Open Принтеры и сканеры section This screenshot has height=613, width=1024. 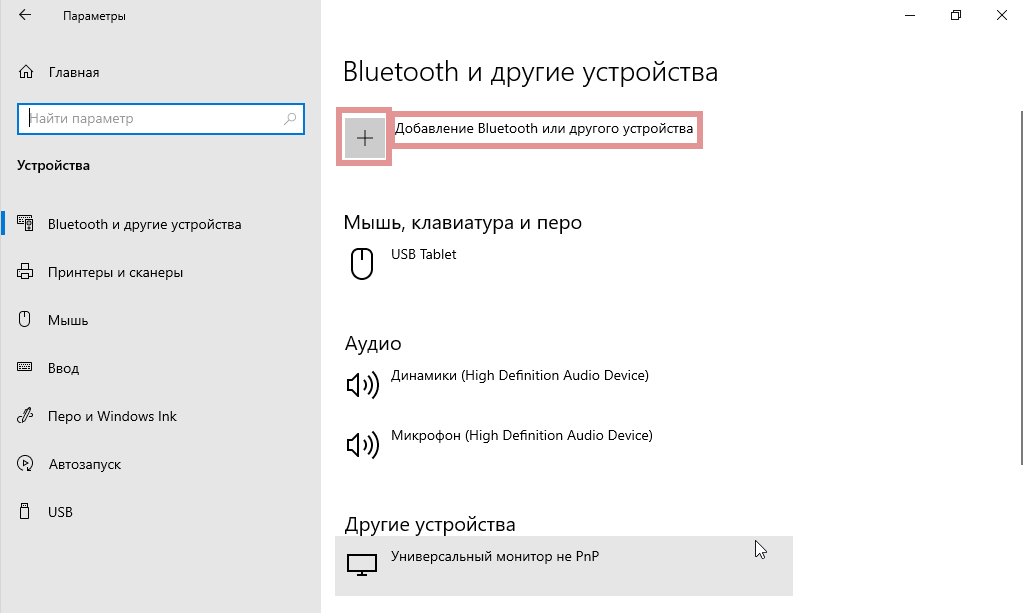[x=114, y=272]
